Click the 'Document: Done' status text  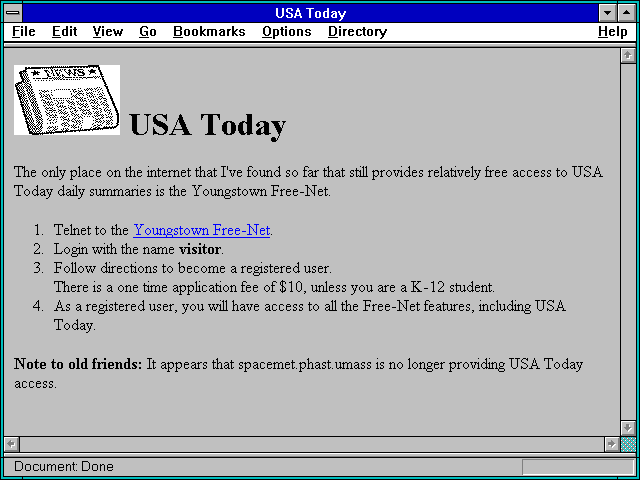click(x=64, y=466)
